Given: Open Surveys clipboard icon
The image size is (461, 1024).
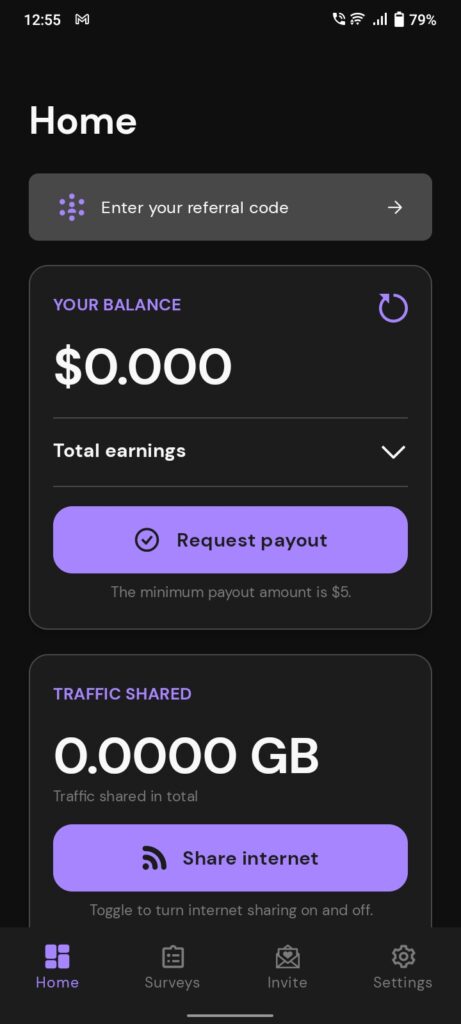Looking at the screenshot, I should 172,957.
